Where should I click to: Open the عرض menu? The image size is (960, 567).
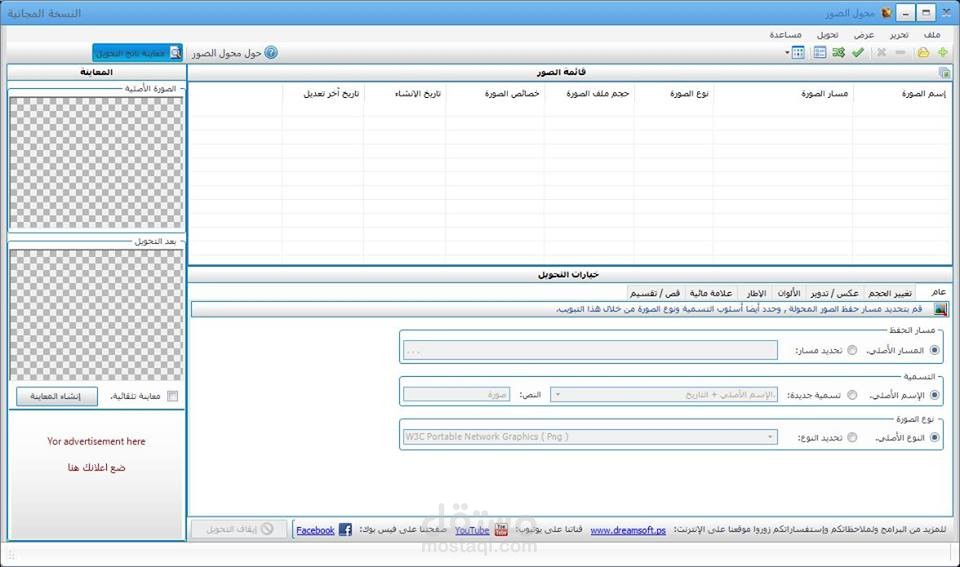tap(864, 35)
